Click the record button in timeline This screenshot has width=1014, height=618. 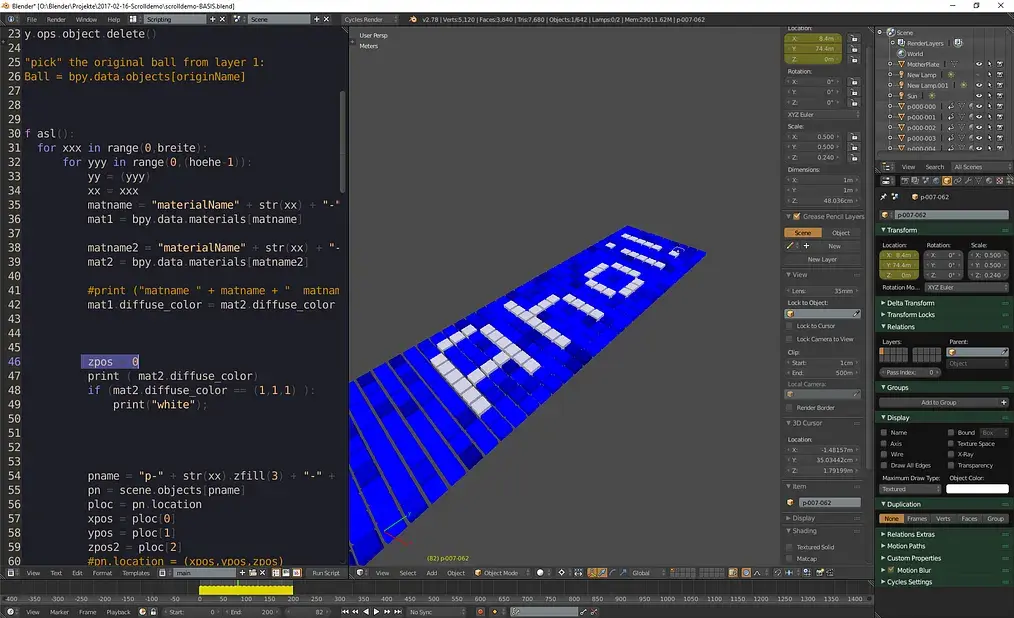pos(480,612)
